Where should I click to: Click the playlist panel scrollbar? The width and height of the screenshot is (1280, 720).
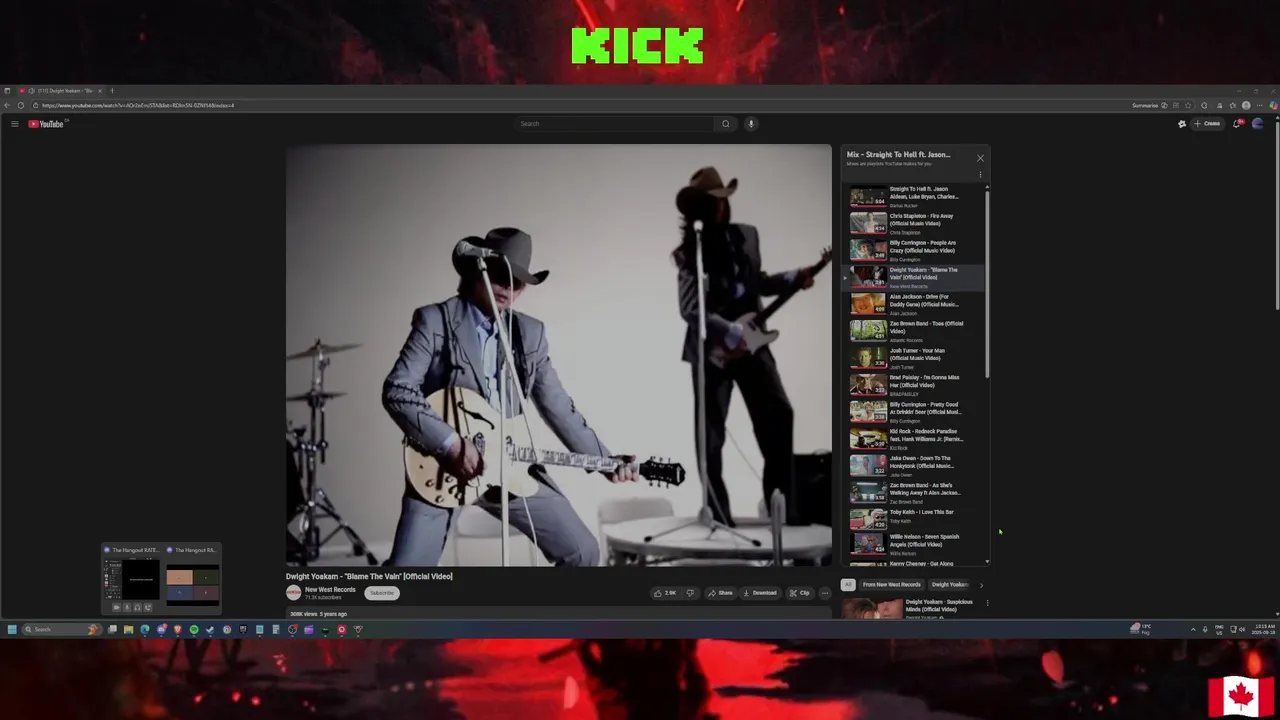988,285
